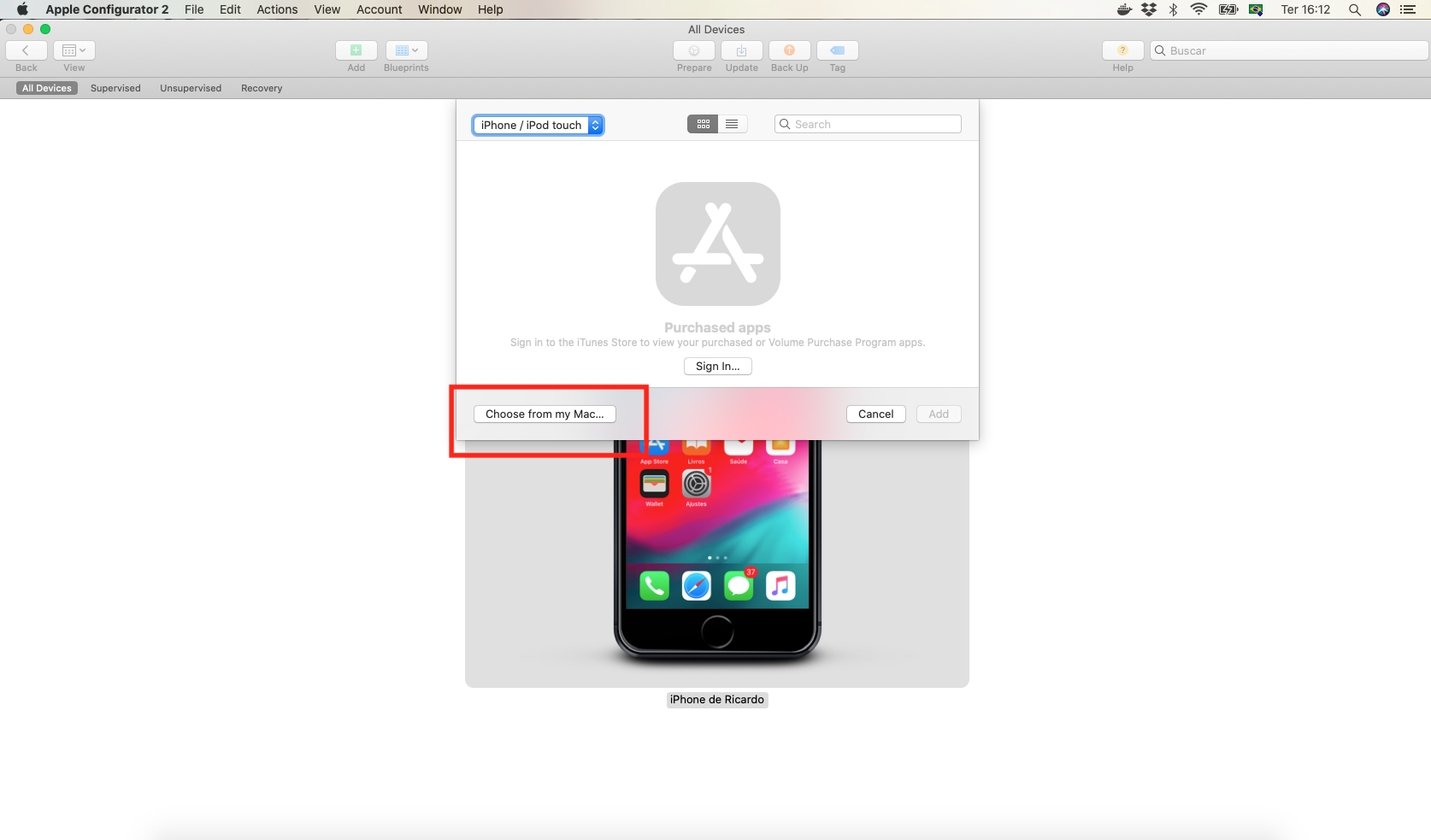
Task: Open the Actions menu
Action: (x=277, y=10)
